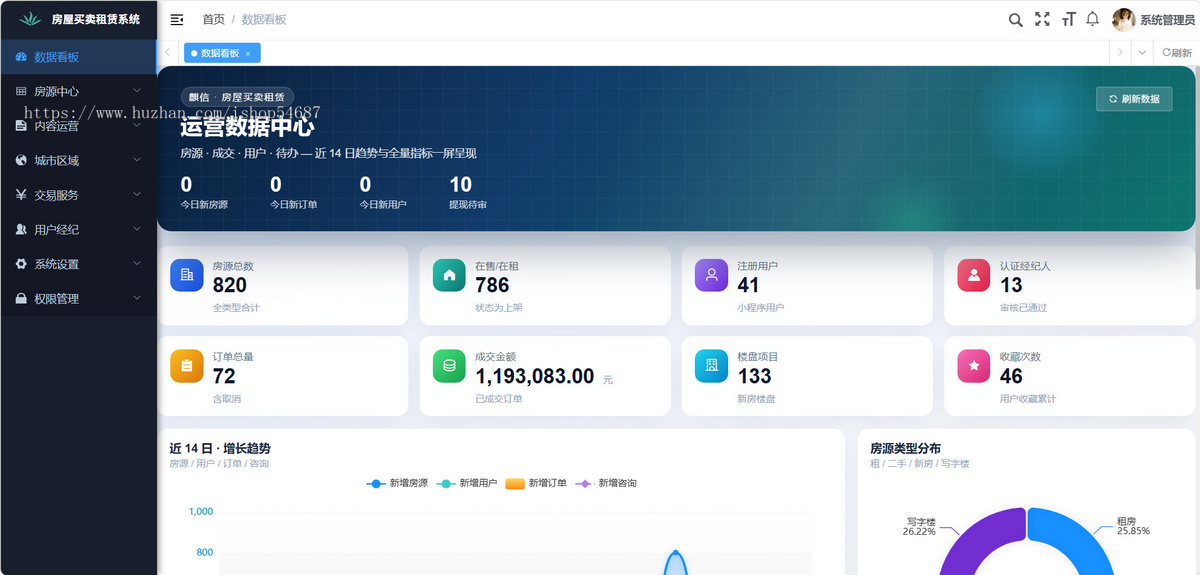
Task: Click the 权限管理 lock icon in sidebar
Action: (x=21, y=298)
